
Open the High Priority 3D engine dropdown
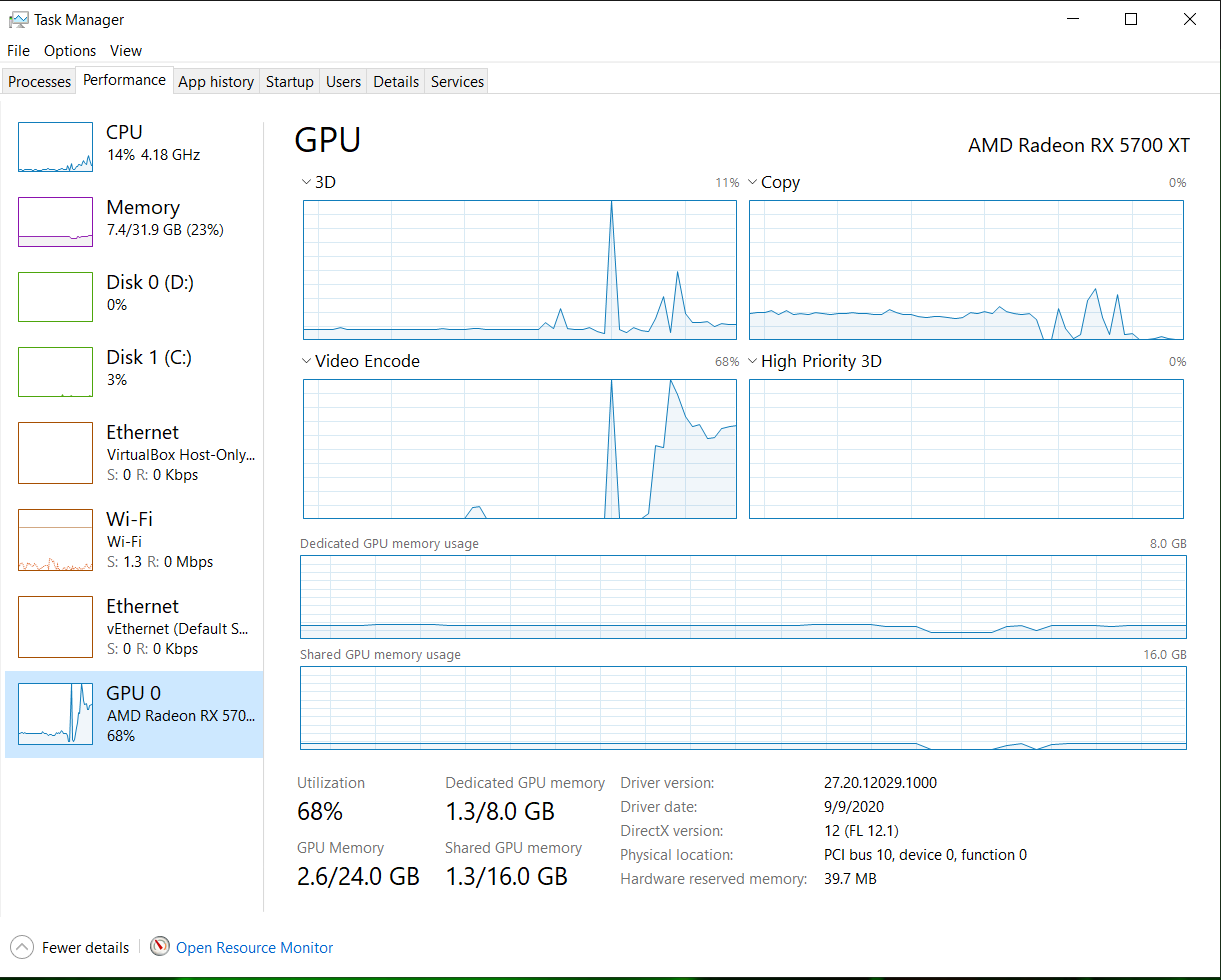(752, 361)
